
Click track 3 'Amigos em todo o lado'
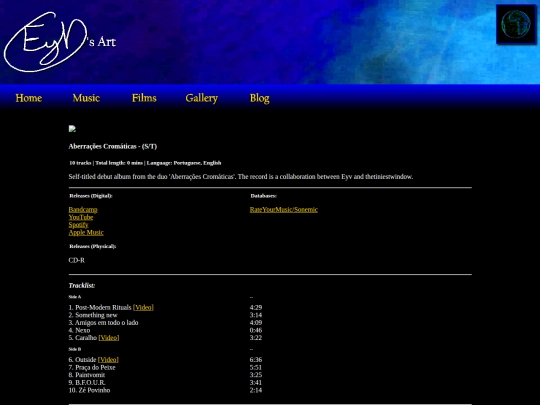pyautogui.click(x=103, y=322)
